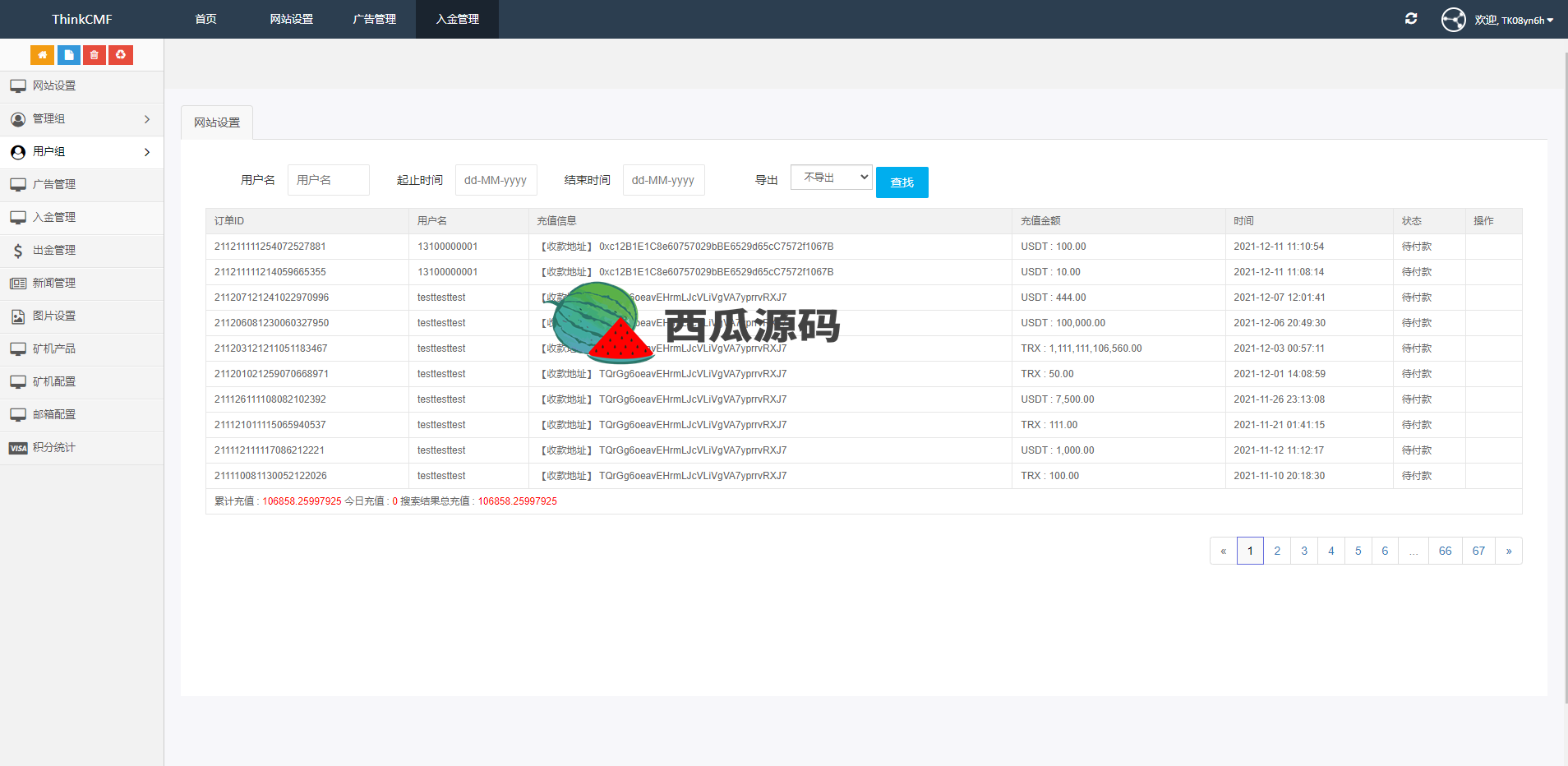Click the red recycle shortcut icon

click(121, 55)
